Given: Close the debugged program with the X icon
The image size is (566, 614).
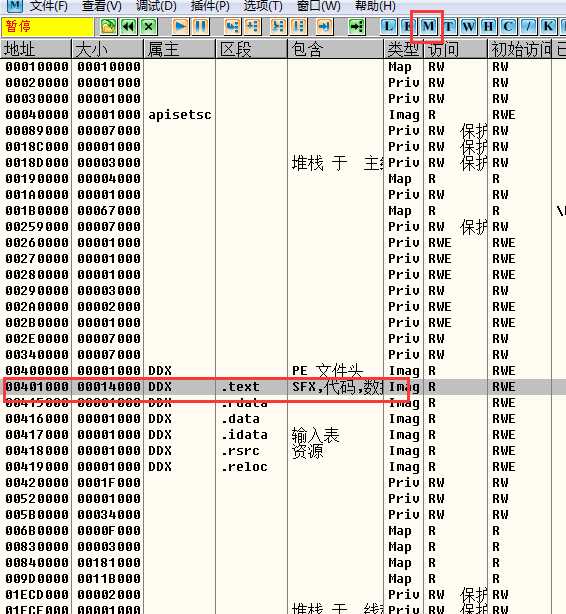Looking at the screenshot, I should click(x=148, y=27).
